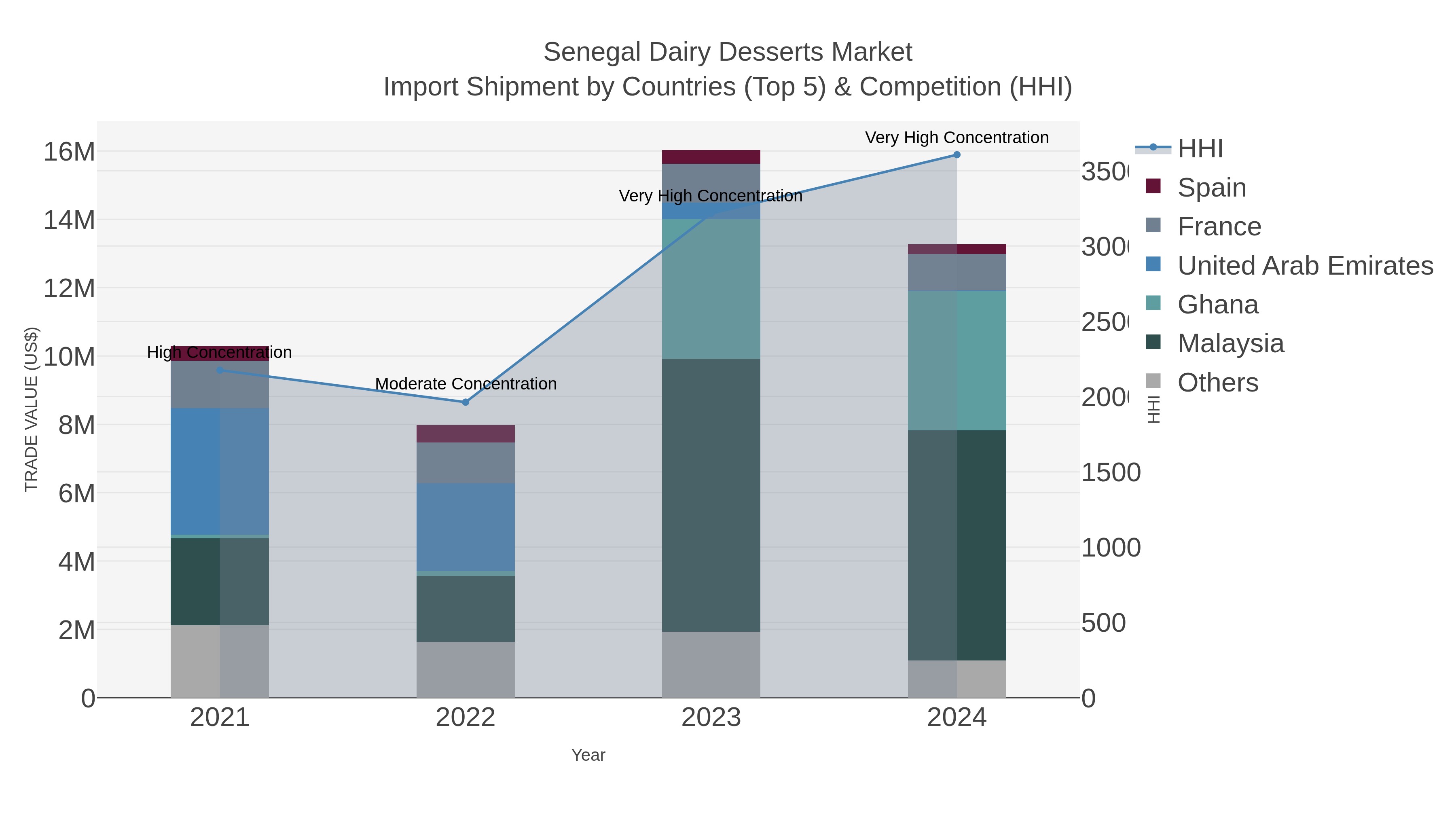Toggle the Spain legend entry
This screenshot has height=819, width=1456.
pyautogui.click(x=1196, y=187)
